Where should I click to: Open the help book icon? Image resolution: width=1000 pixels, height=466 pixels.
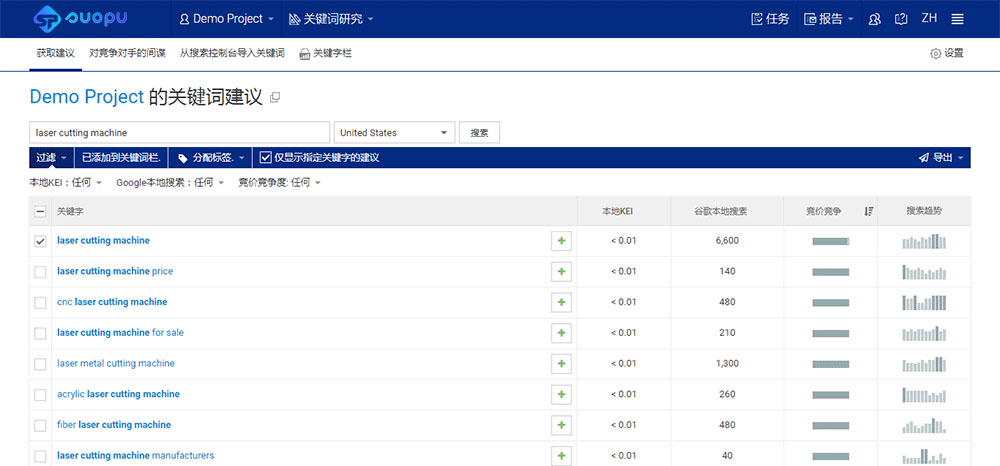click(901, 19)
